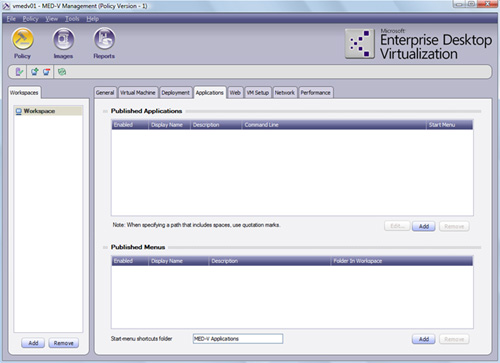Switch to the Web tab
The image size is (500, 363).
click(235, 93)
